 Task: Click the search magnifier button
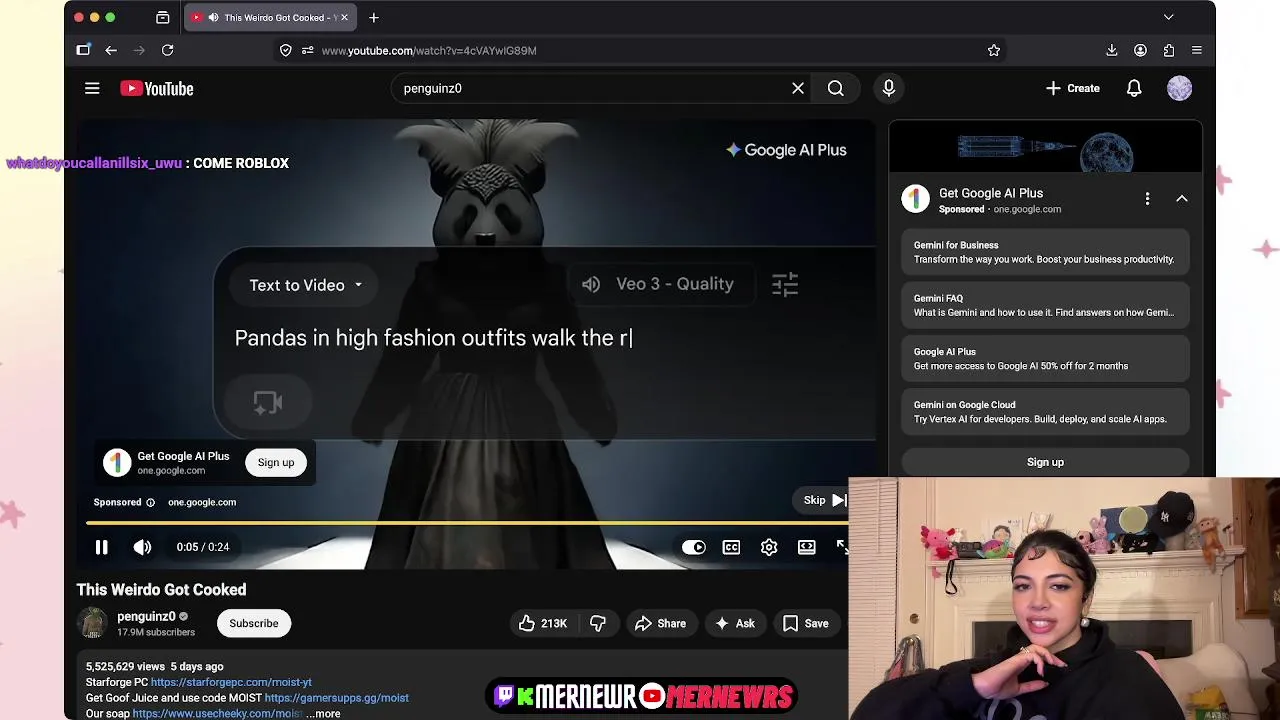836,88
